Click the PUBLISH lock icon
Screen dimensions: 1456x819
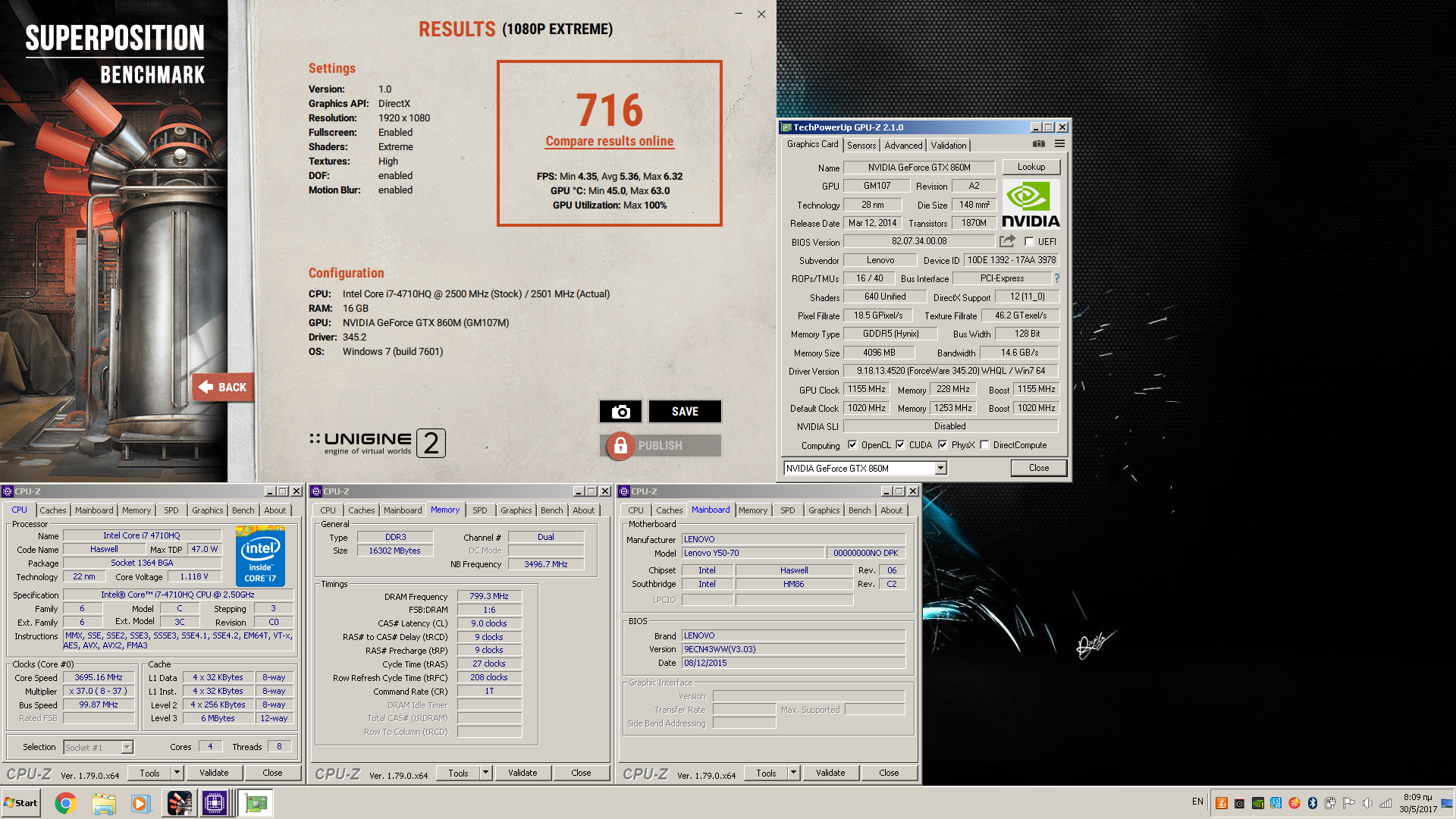coord(620,446)
